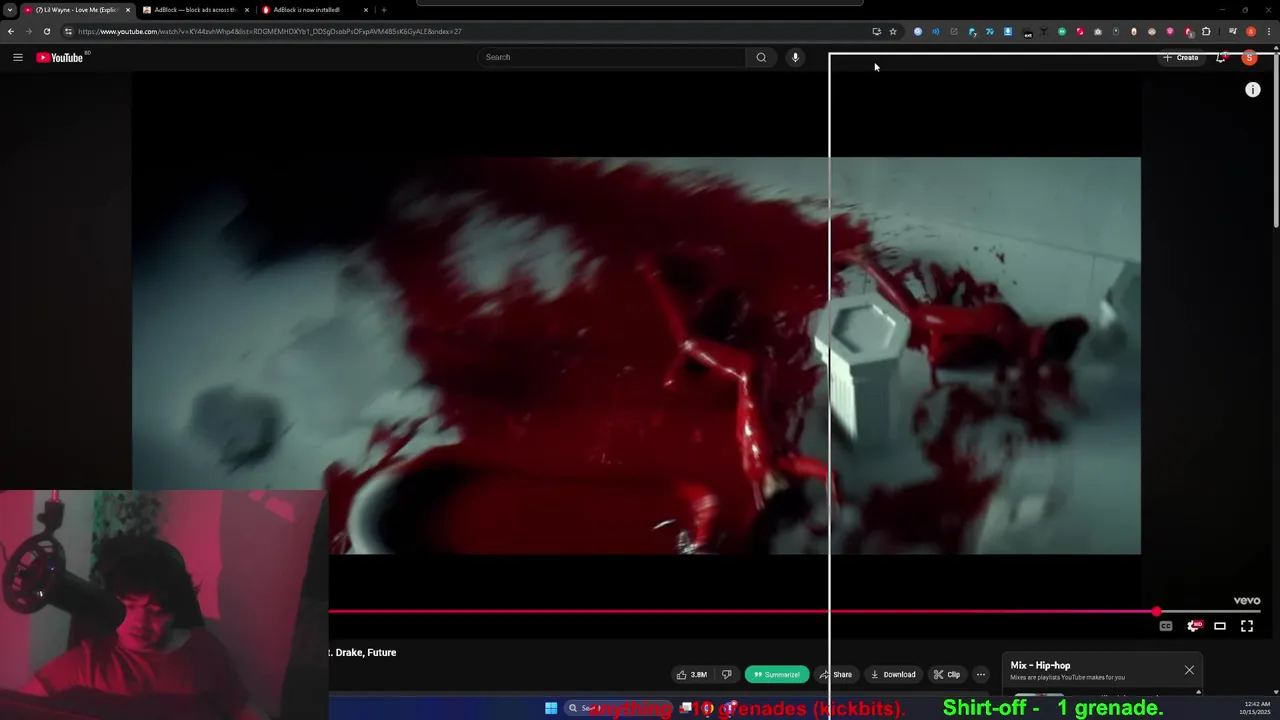Create a Clip of the video
Screen dimensions: 1280x720
(x=947, y=674)
